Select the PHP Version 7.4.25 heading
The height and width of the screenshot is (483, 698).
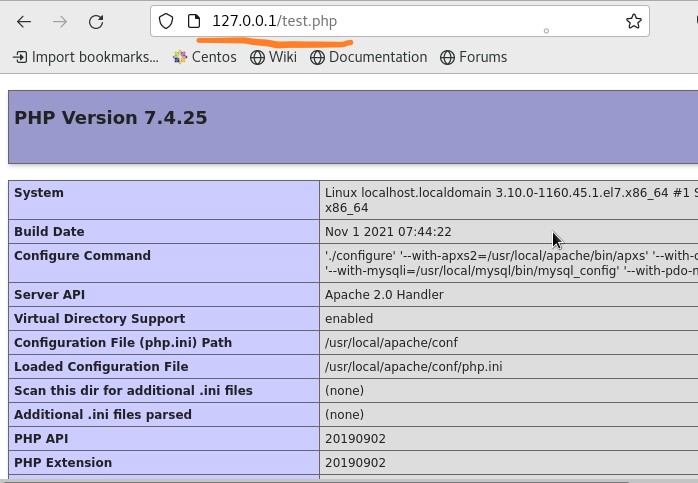111,118
